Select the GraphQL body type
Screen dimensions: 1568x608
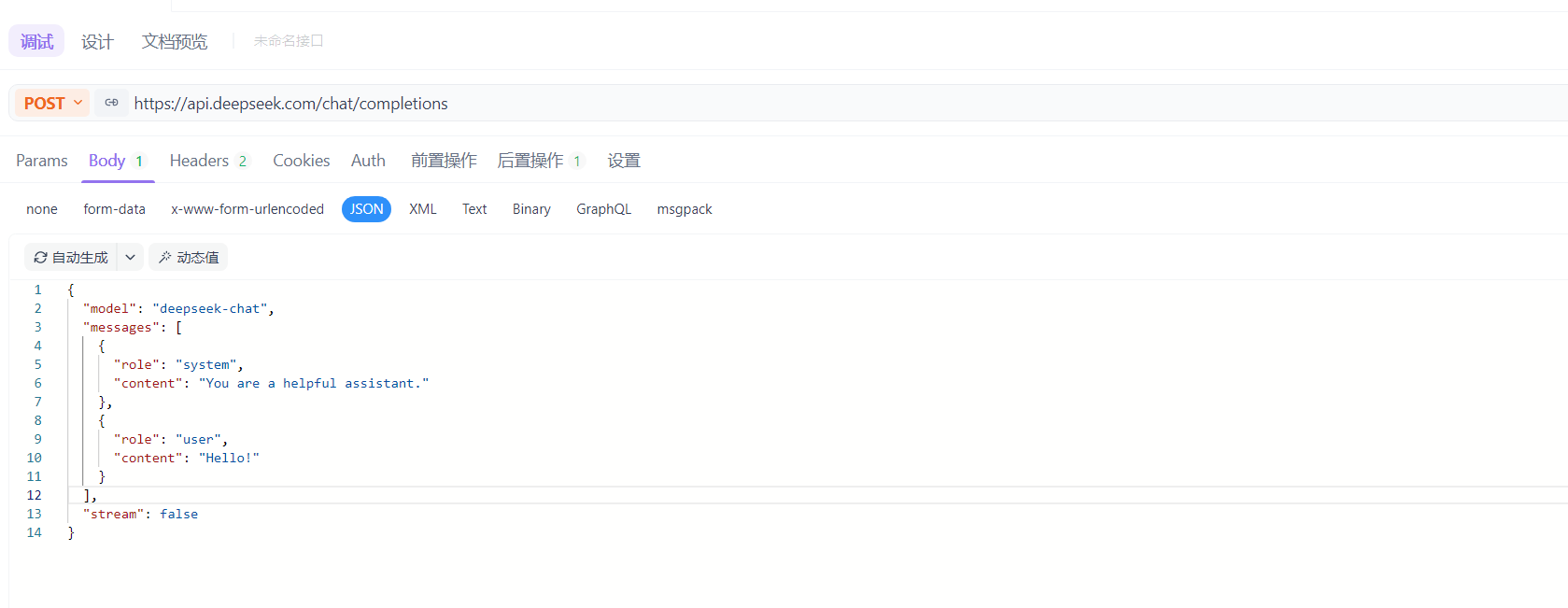coord(604,209)
